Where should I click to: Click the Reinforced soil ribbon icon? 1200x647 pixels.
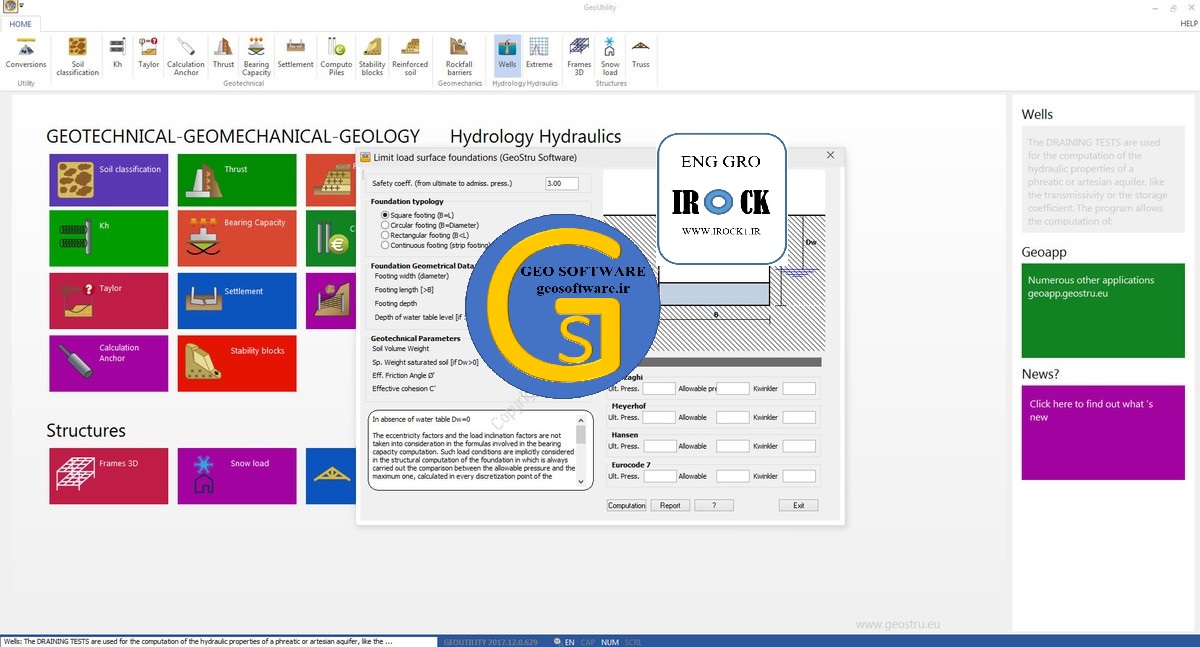coord(410,55)
